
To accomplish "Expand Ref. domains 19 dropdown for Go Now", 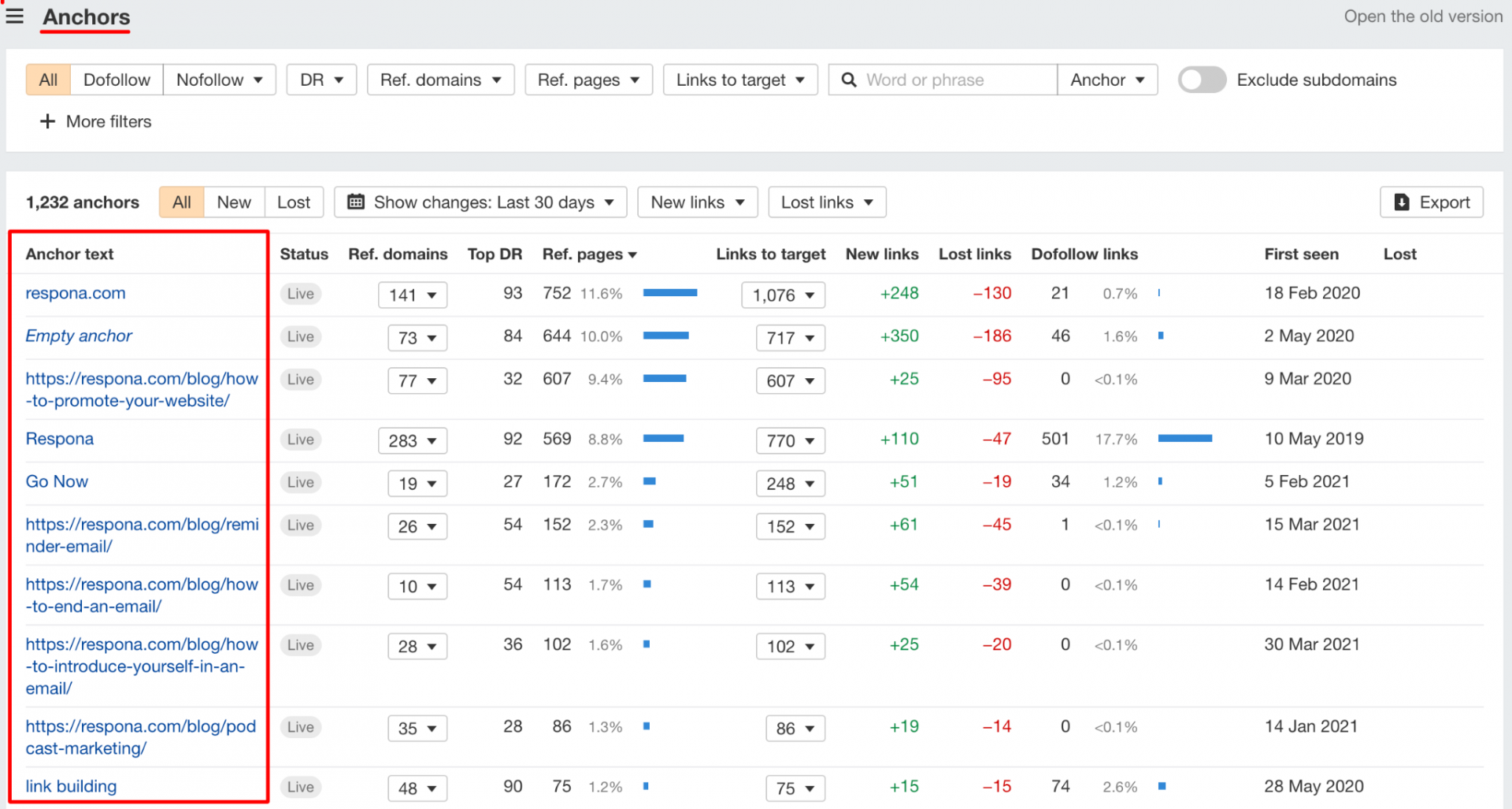I will (417, 484).
